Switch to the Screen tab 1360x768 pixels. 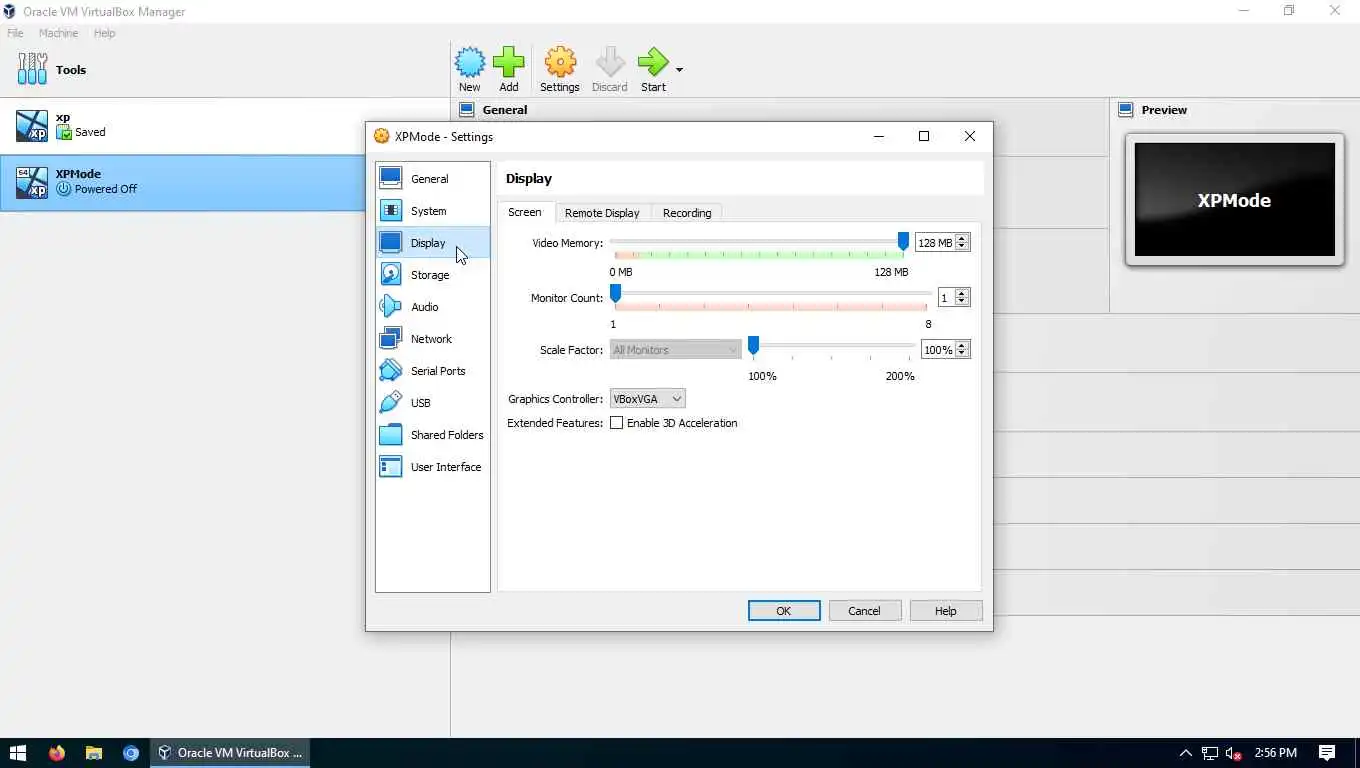(x=525, y=212)
